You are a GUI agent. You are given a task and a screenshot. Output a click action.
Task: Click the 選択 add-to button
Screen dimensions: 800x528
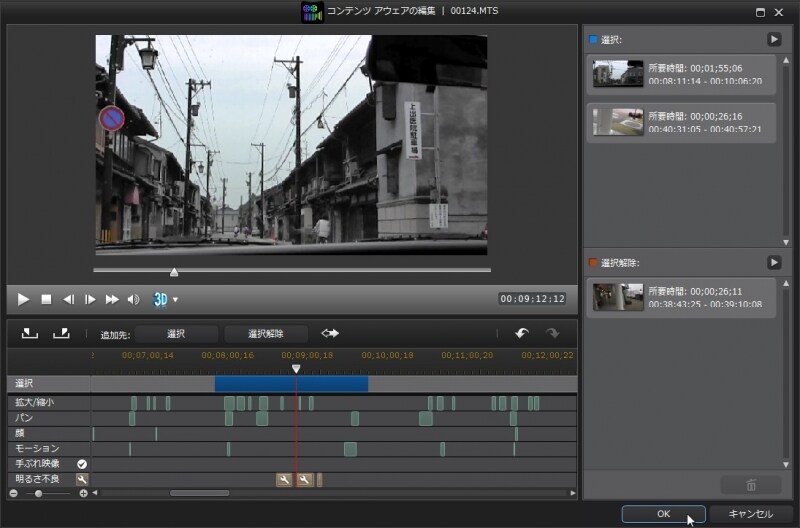(x=176, y=333)
